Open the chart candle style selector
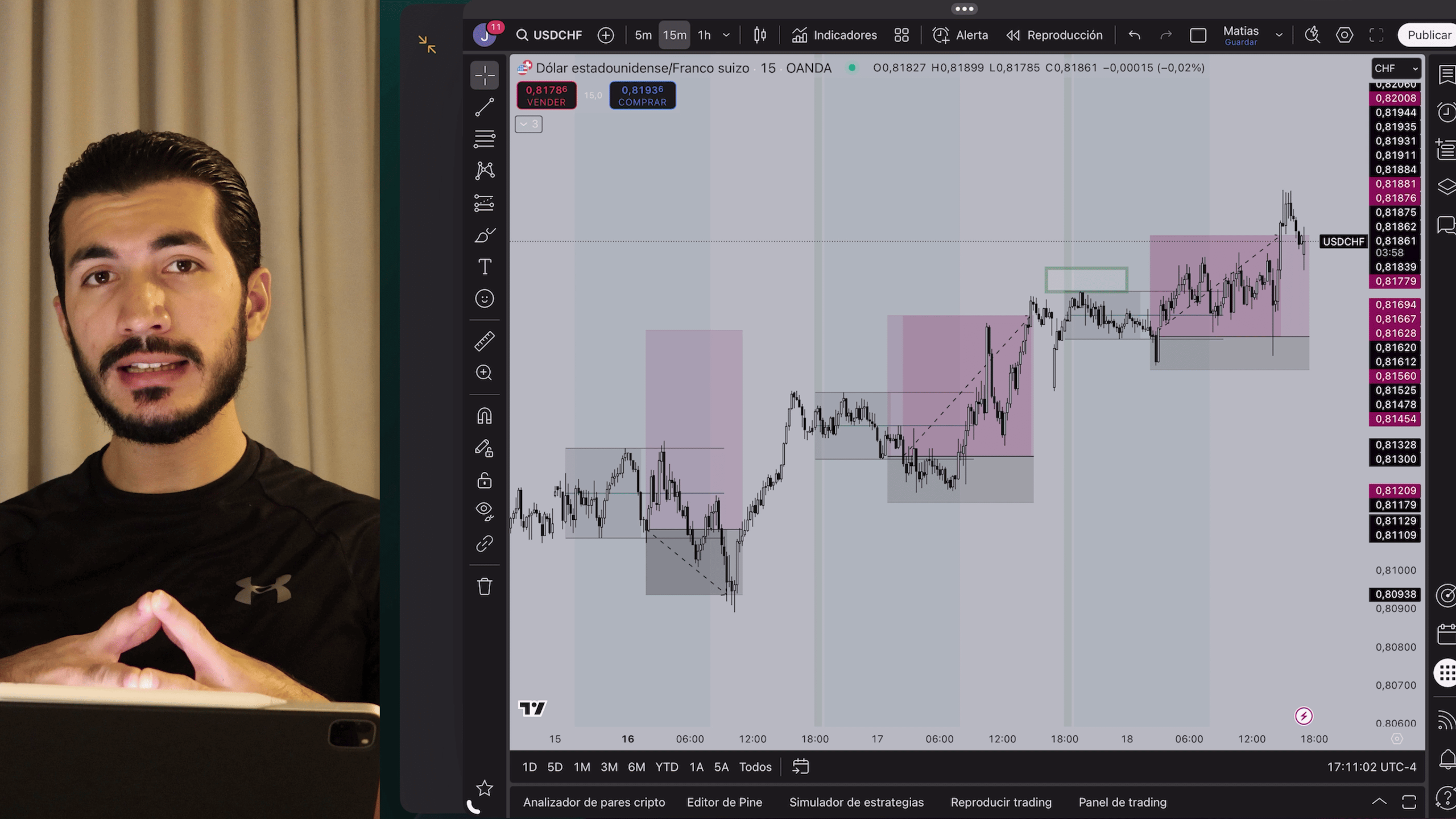This screenshot has width=1456, height=819. coord(760,35)
